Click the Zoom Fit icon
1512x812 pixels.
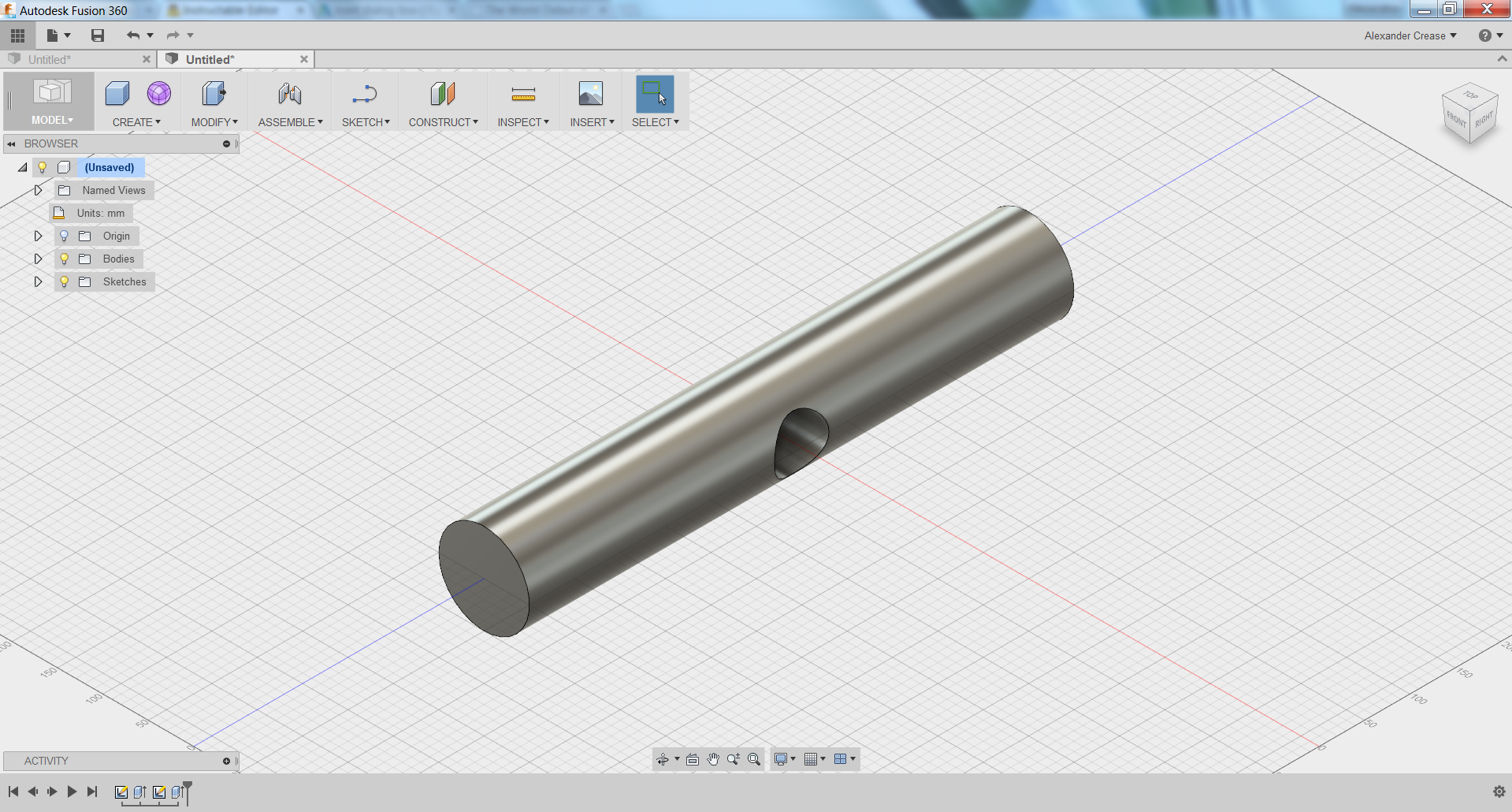pyautogui.click(x=754, y=759)
